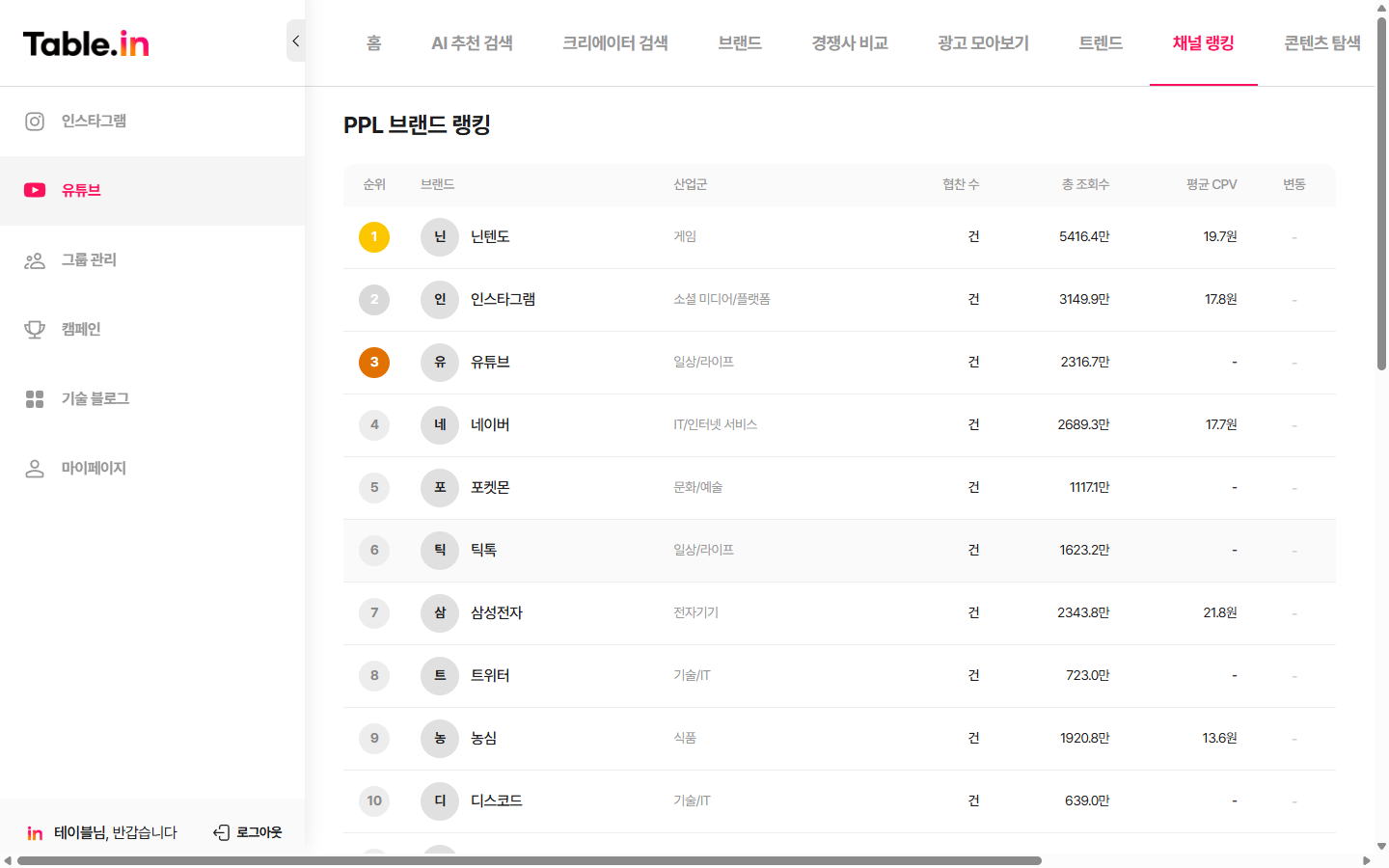The height and width of the screenshot is (868, 1389).
Task: Open the 네이버 brand detail link
Action: pos(492,424)
